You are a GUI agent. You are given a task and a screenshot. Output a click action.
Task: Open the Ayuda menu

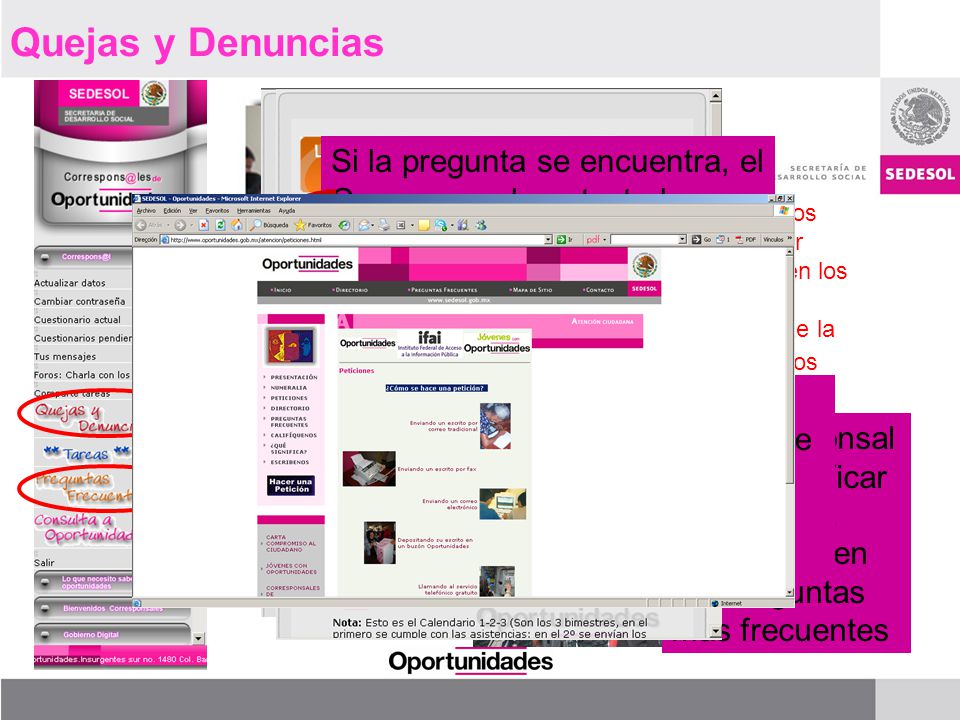tap(287, 211)
